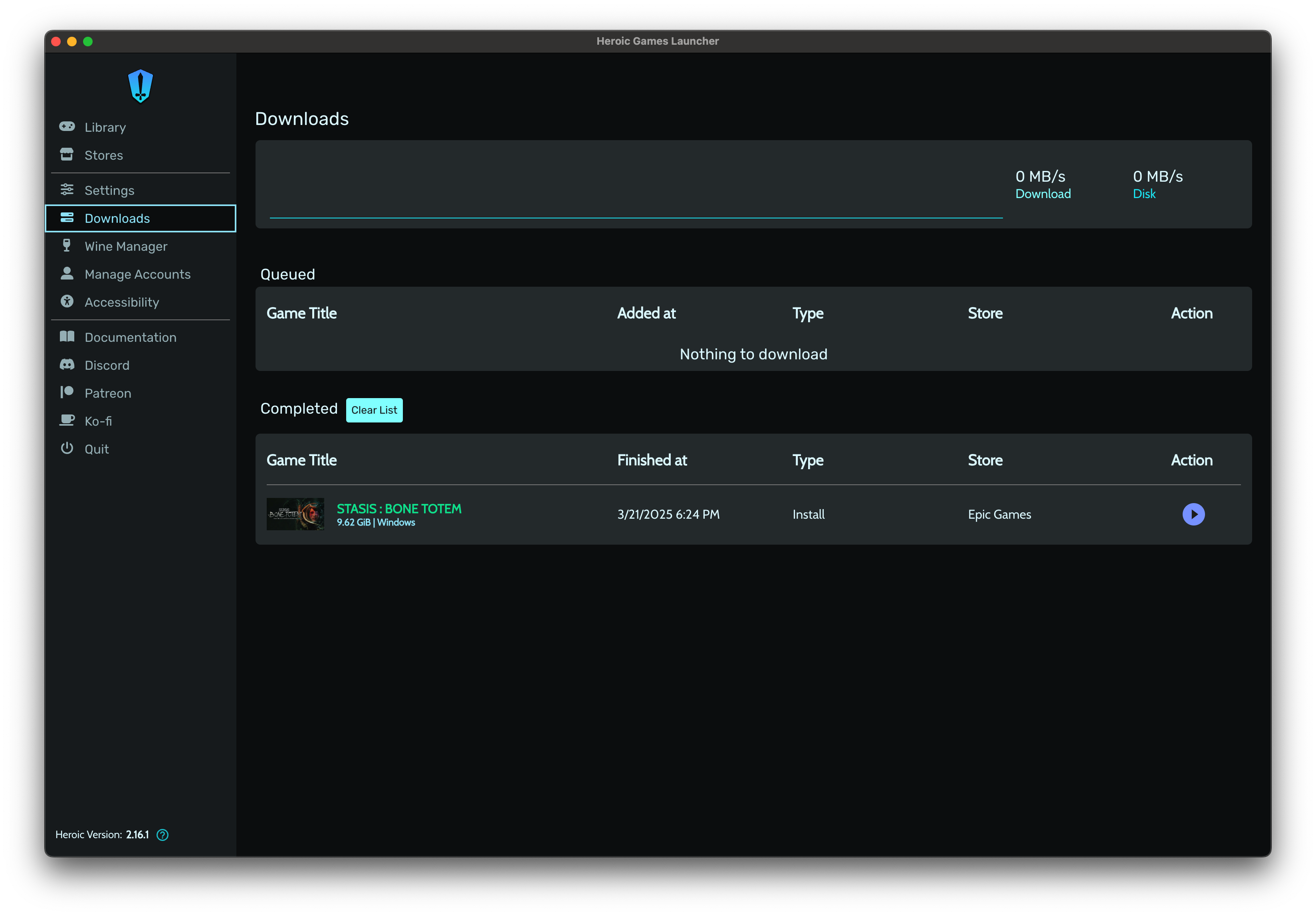Open Manage Accounts

(x=138, y=274)
